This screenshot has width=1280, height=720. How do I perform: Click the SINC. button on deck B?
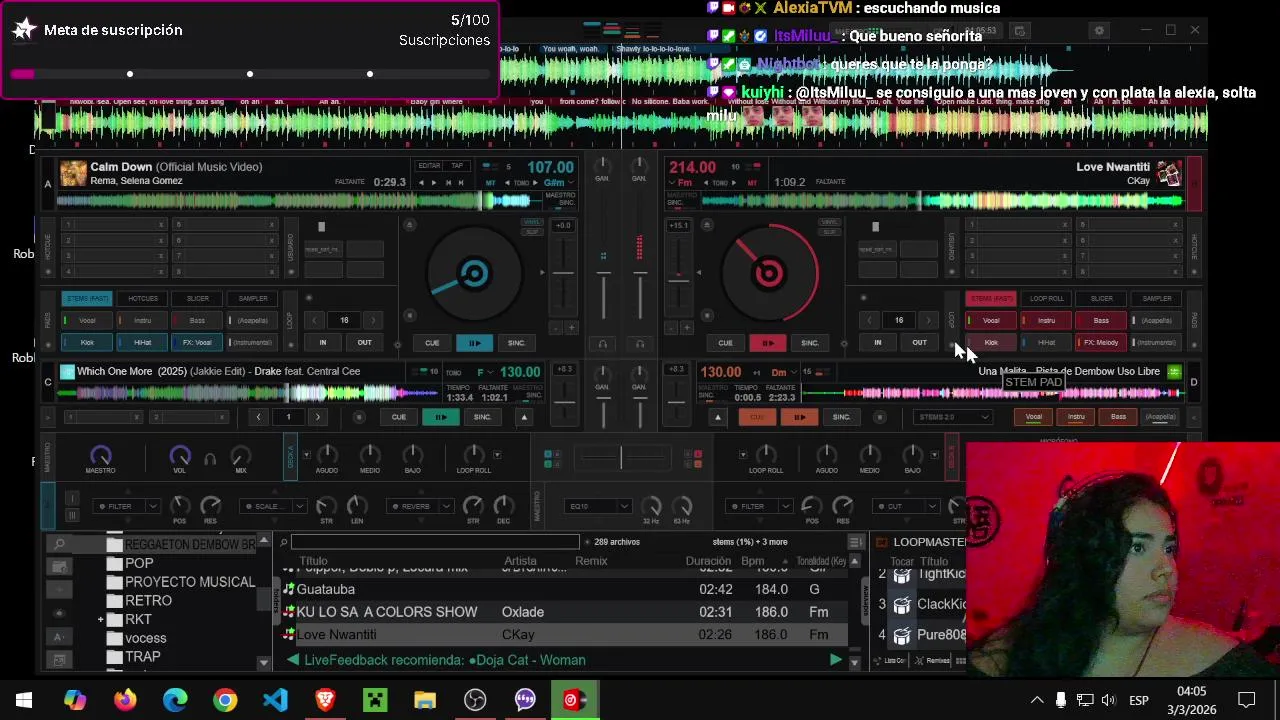point(809,343)
